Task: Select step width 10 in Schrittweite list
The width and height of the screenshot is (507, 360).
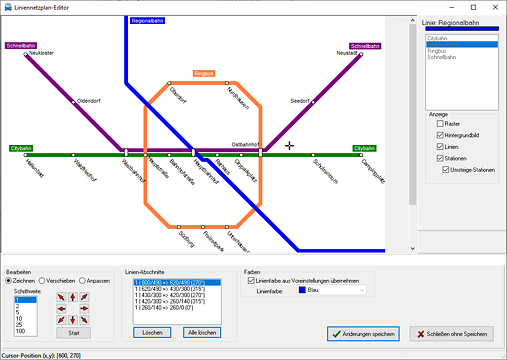Action: pyautogui.click(x=26, y=318)
